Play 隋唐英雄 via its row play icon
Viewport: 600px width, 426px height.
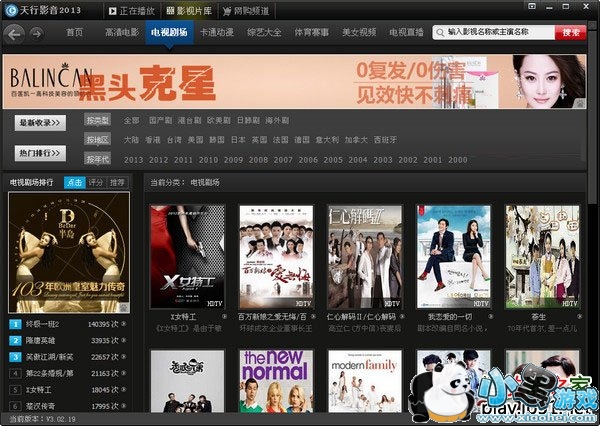tap(124, 340)
